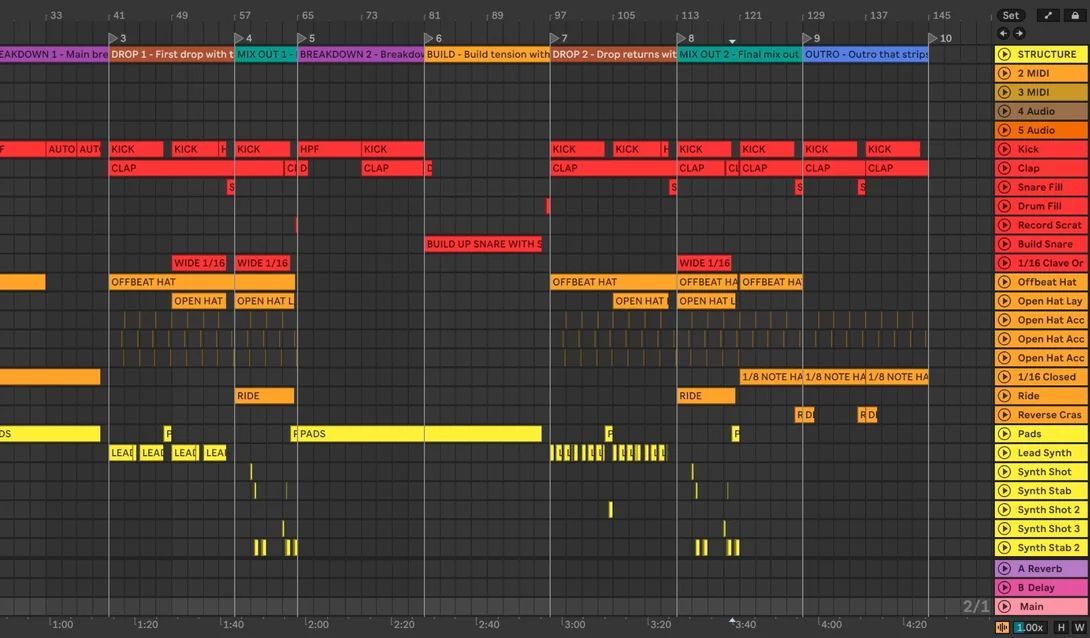Screen dimensions: 1090x638
Task: Unfold the Drum Fill track
Action: [1004, 206]
